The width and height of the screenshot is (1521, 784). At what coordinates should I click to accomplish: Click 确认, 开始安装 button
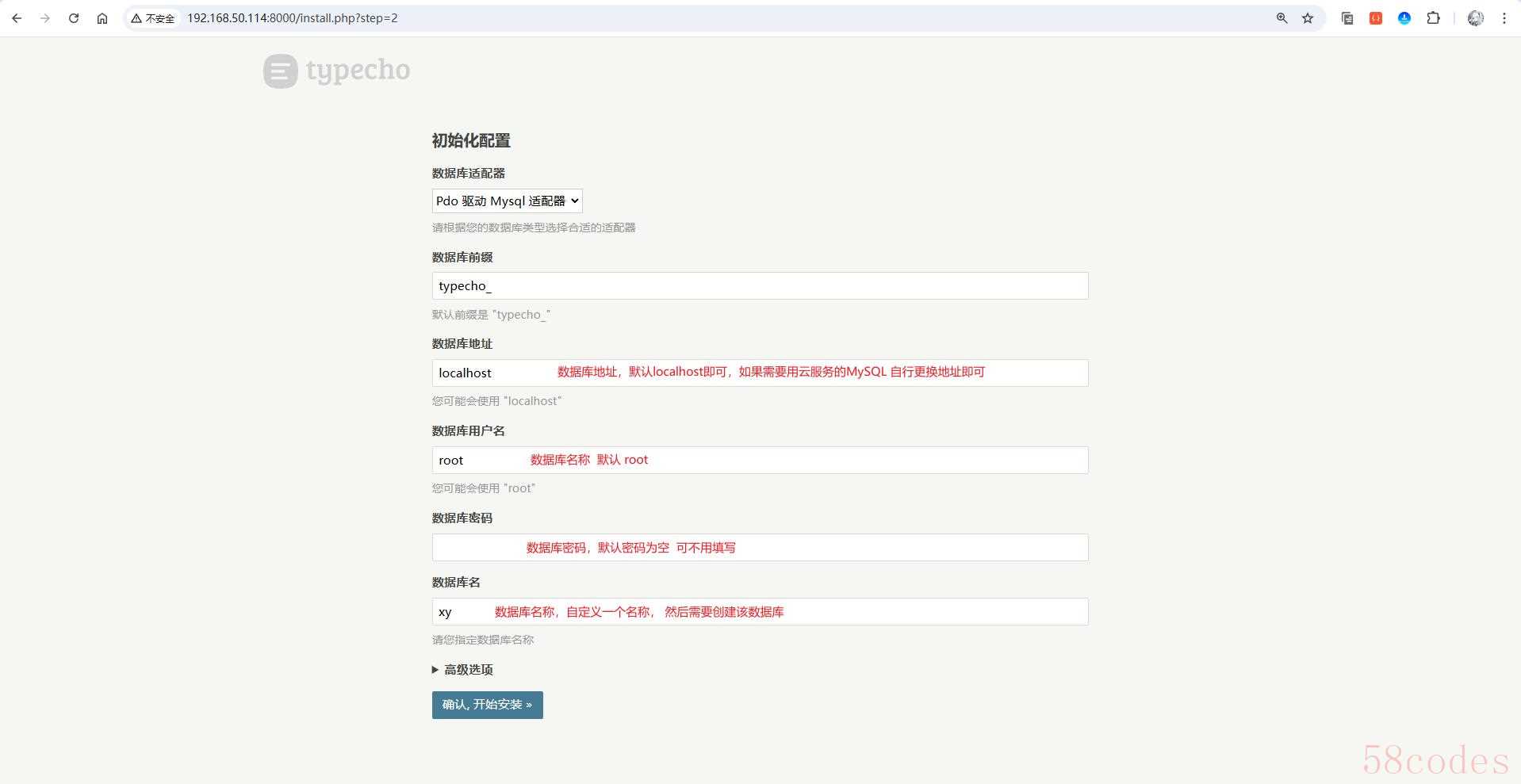tap(487, 705)
